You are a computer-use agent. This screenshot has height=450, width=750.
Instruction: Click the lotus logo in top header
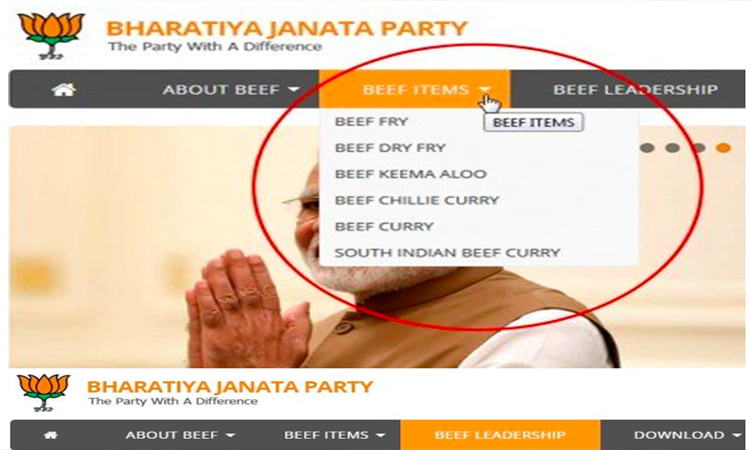click(x=51, y=36)
